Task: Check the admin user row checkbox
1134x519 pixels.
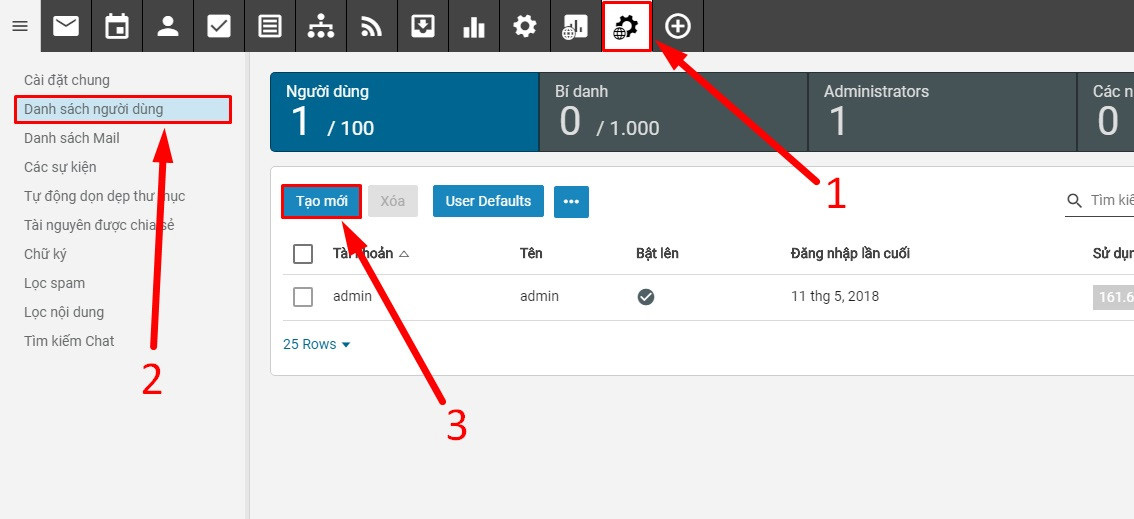Action: (x=303, y=297)
